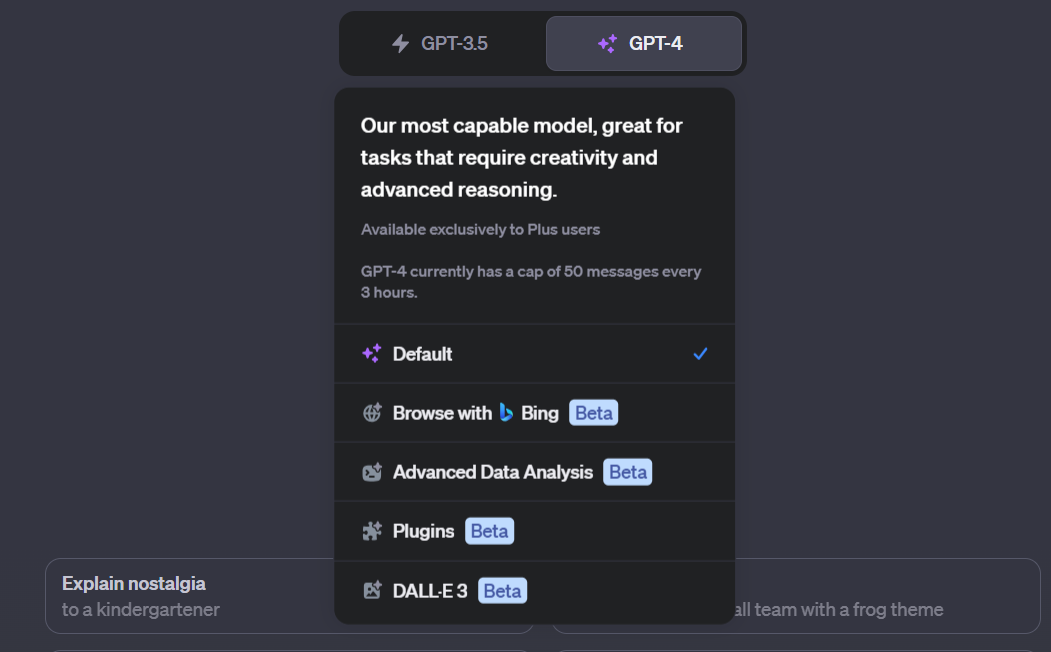Click the globe icon for Browse with Bing
This screenshot has width=1051, height=652.
pos(372,413)
